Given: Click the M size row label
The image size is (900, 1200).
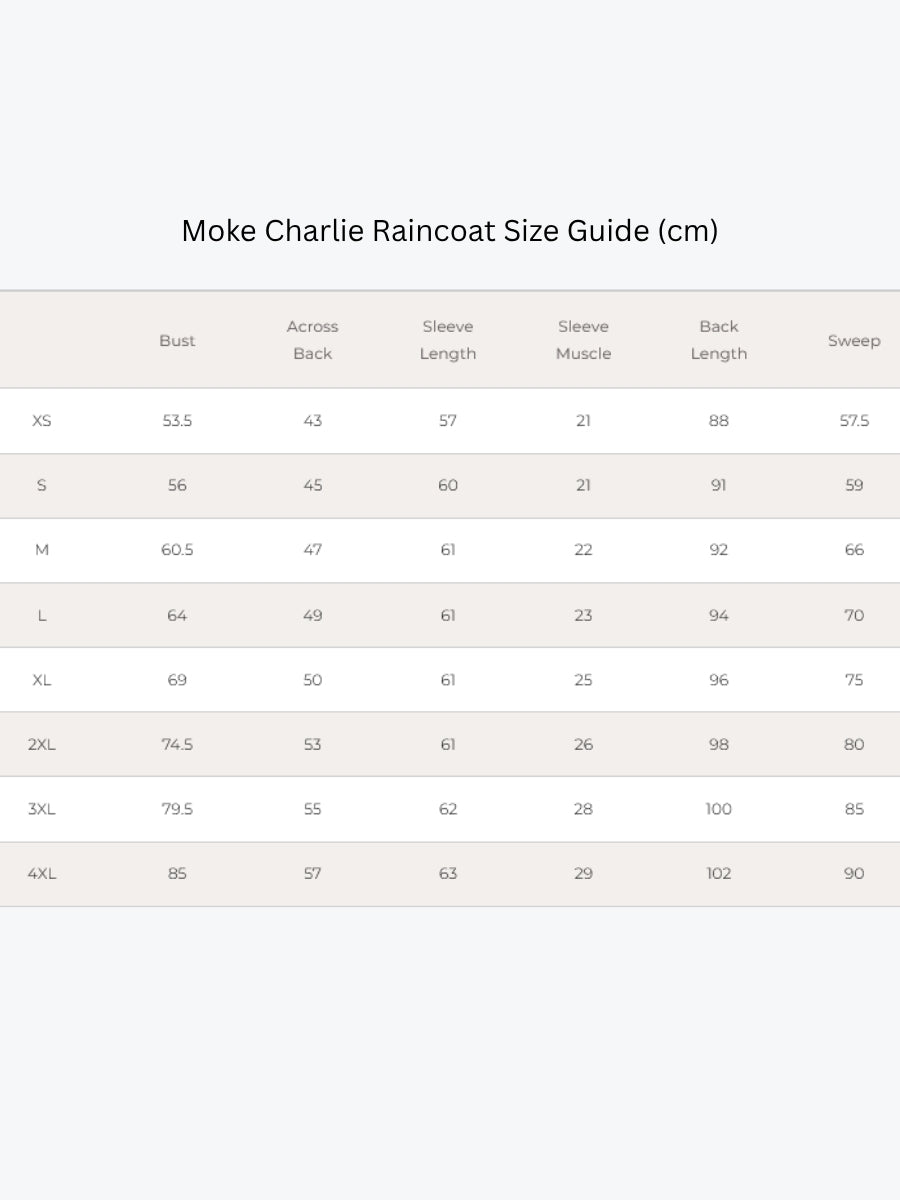Looking at the screenshot, I should [42, 550].
